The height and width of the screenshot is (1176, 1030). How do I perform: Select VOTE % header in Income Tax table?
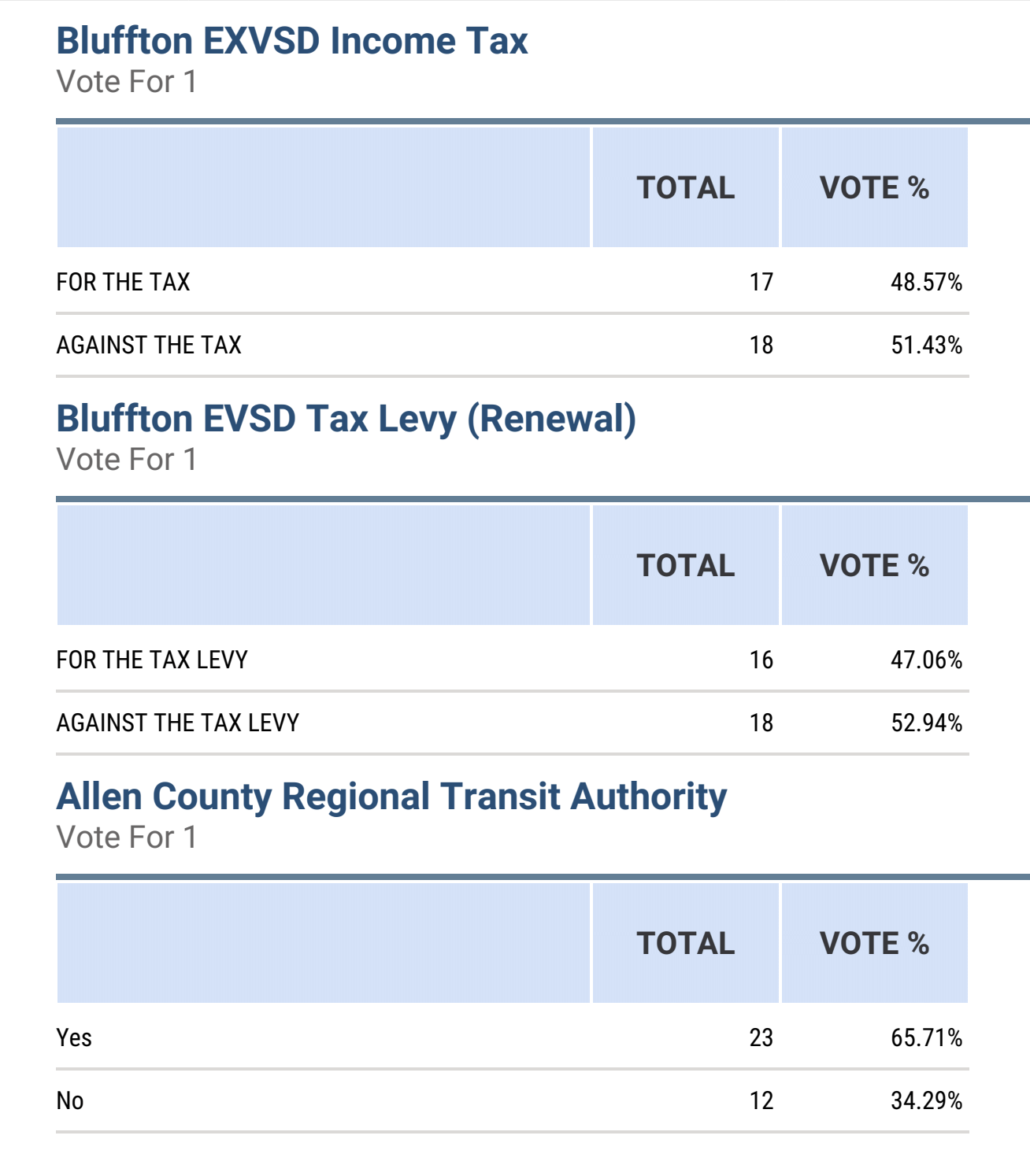(875, 187)
